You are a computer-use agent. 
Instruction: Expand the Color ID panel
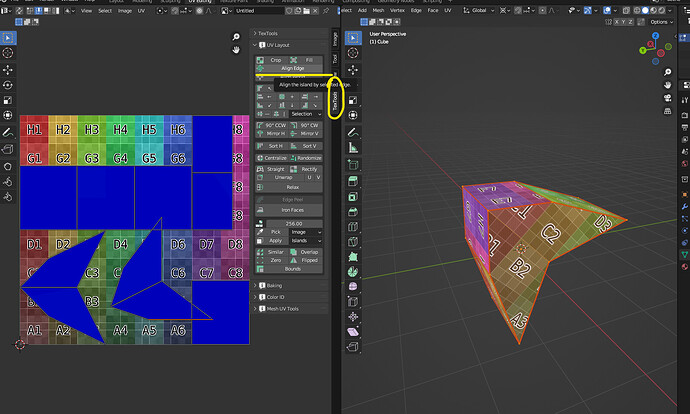click(x=289, y=297)
